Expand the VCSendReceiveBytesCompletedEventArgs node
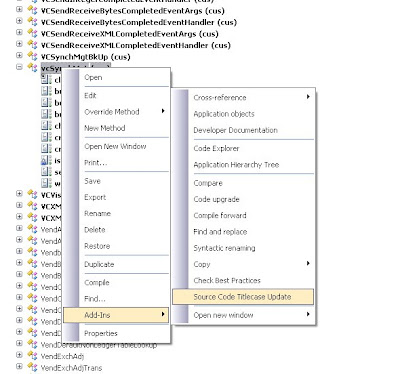Screen dimensions: 400x374 19,9
